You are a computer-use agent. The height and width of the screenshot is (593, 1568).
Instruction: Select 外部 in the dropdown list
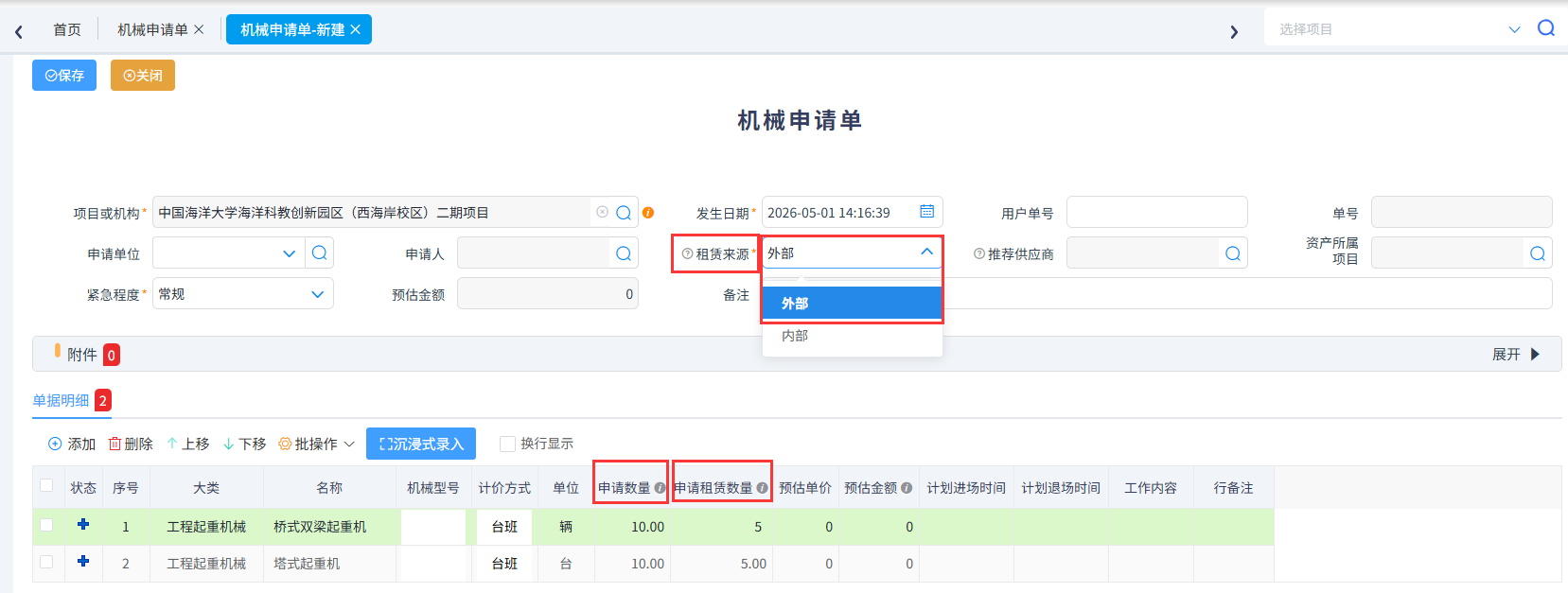point(853,304)
